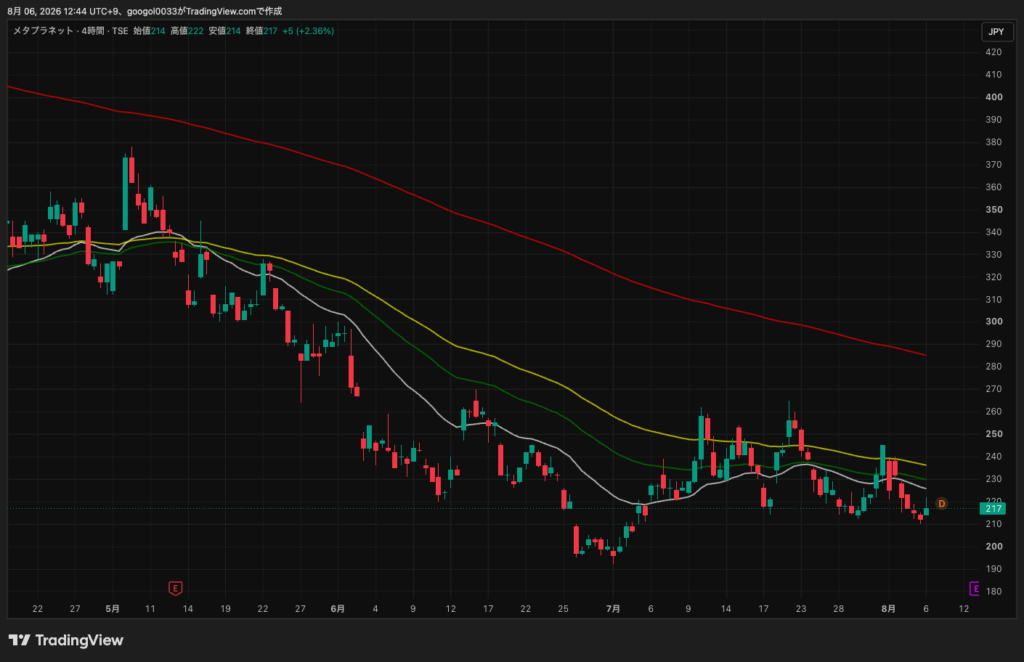Click the red earnings E marker near May 14
The image size is (1024, 662).
[175, 588]
